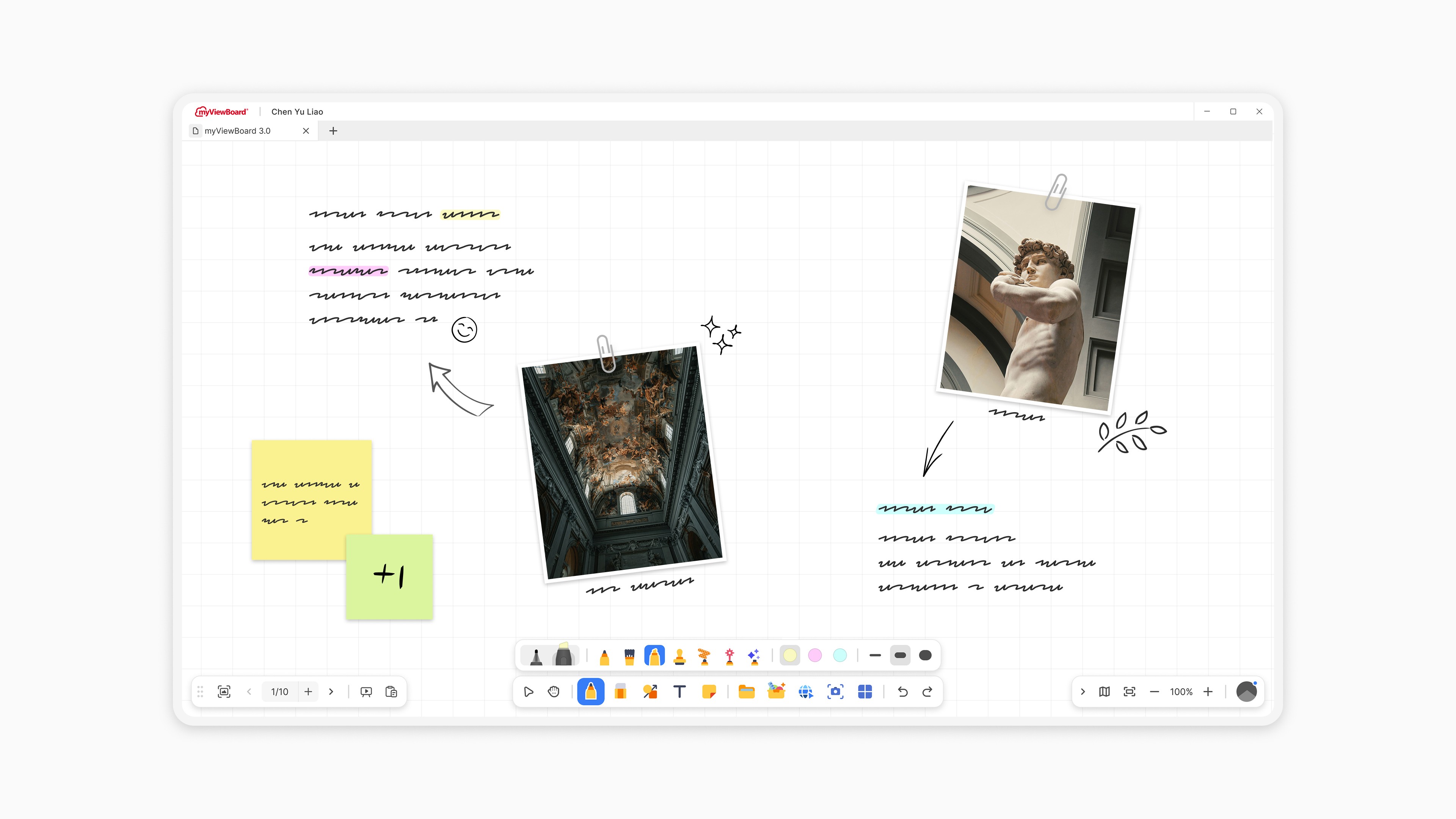Launch the embedded web browser
Image resolution: width=1456 pixels, height=819 pixels.
pos(805,691)
